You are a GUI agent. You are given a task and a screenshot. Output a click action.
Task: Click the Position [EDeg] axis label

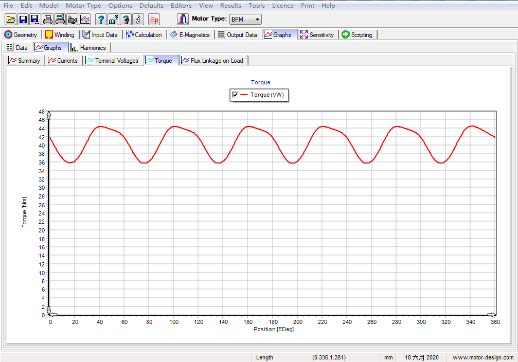[274, 329]
